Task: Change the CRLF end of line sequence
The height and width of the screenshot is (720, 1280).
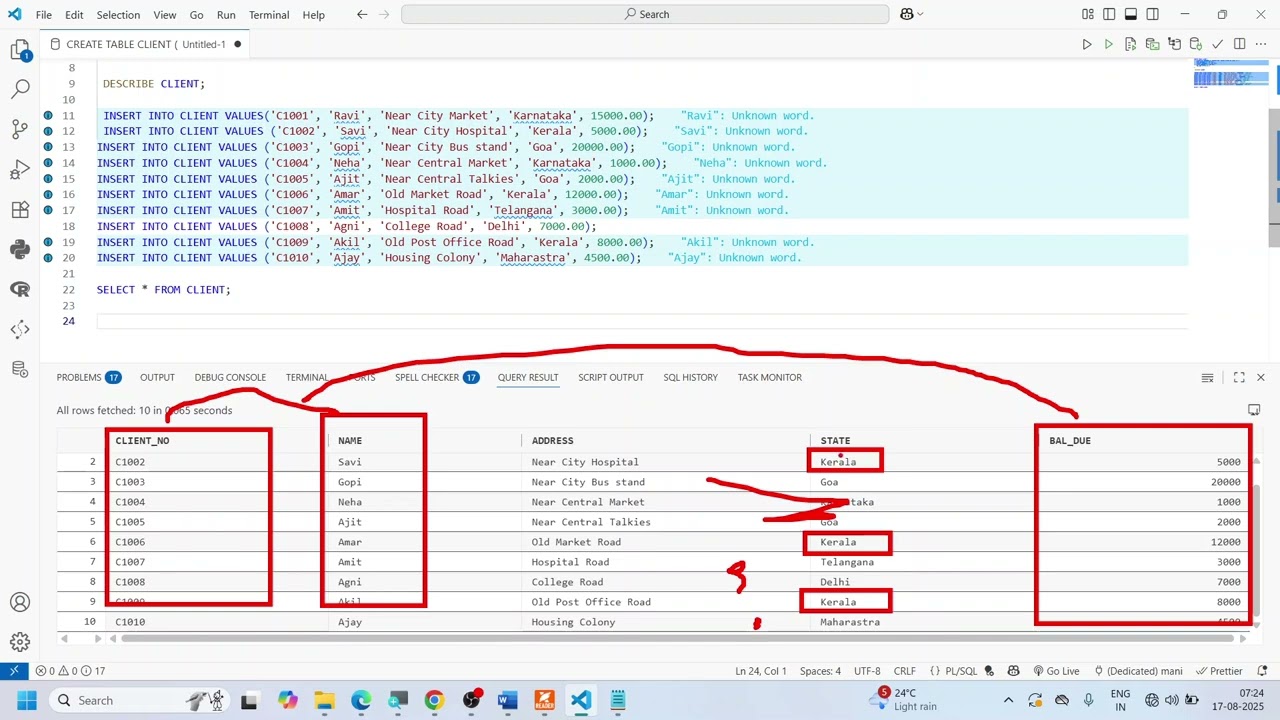Action: 905,671
